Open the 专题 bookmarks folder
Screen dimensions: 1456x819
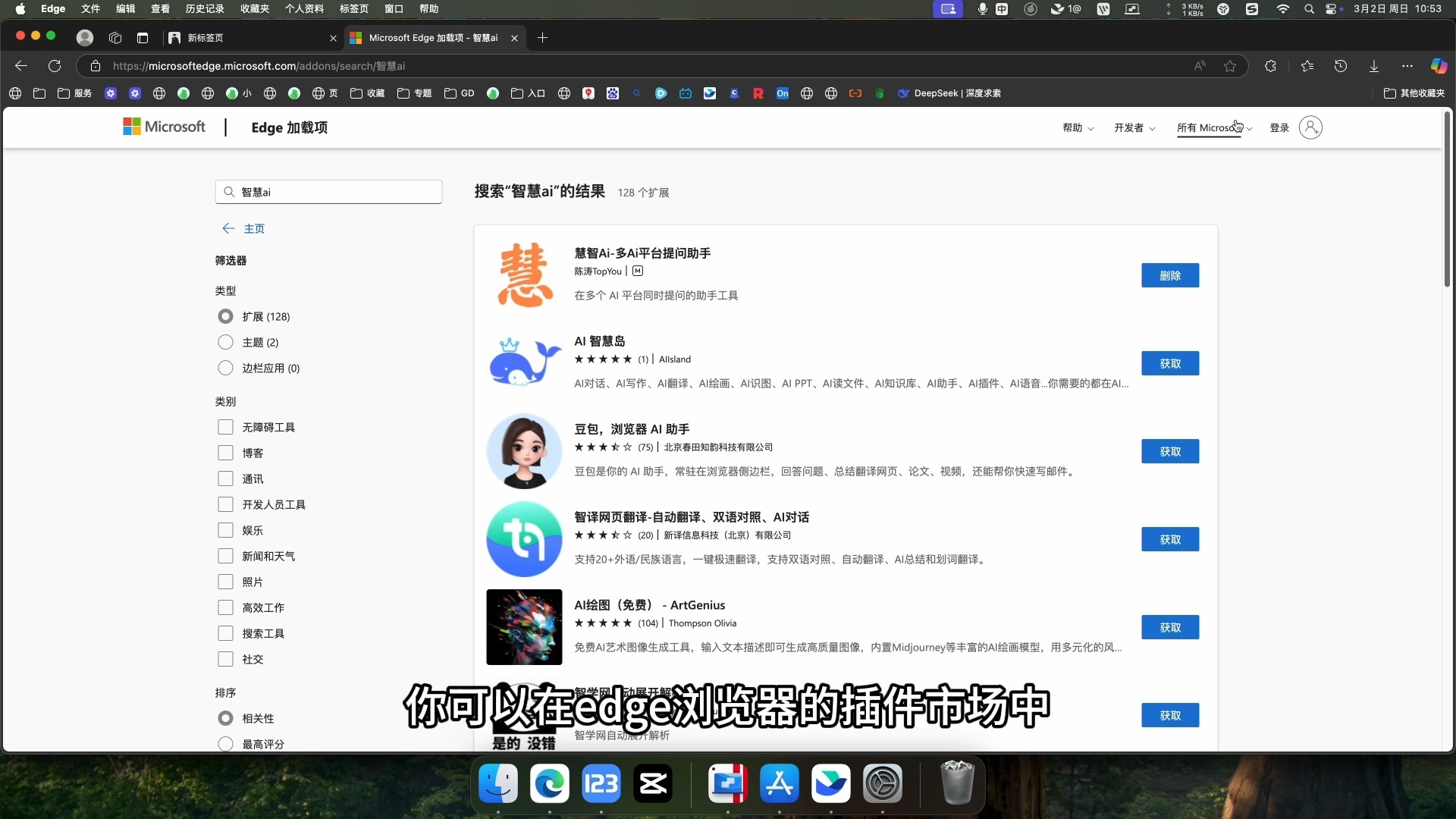pos(415,93)
